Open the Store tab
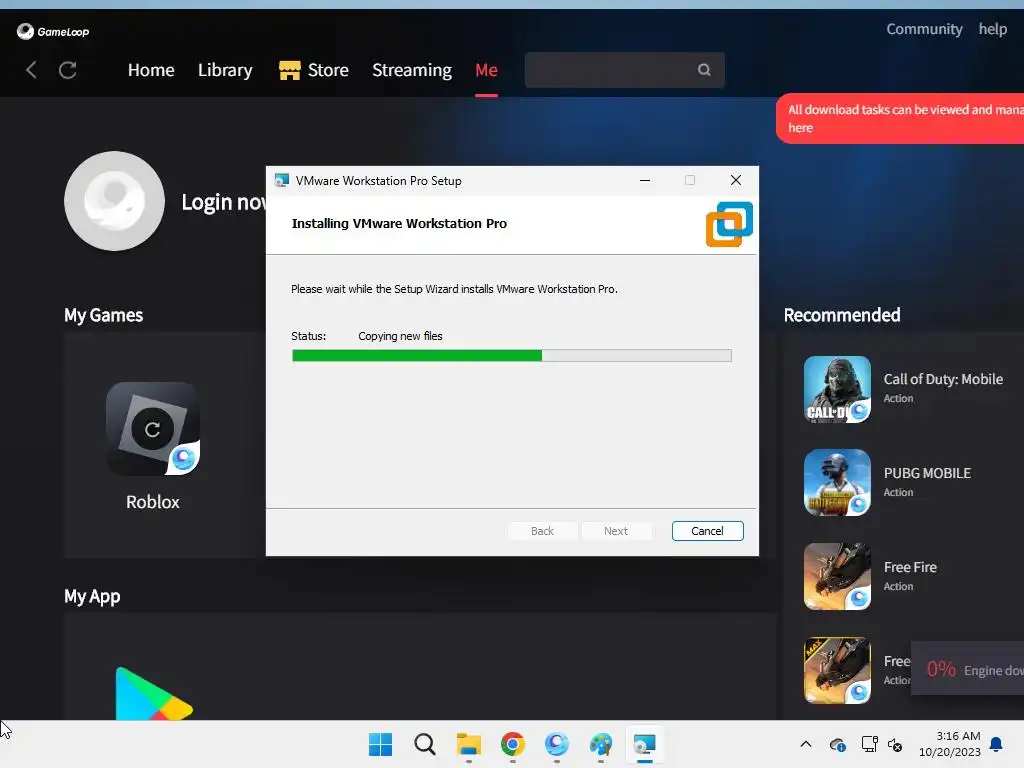The width and height of the screenshot is (1024, 768). click(313, 70)
